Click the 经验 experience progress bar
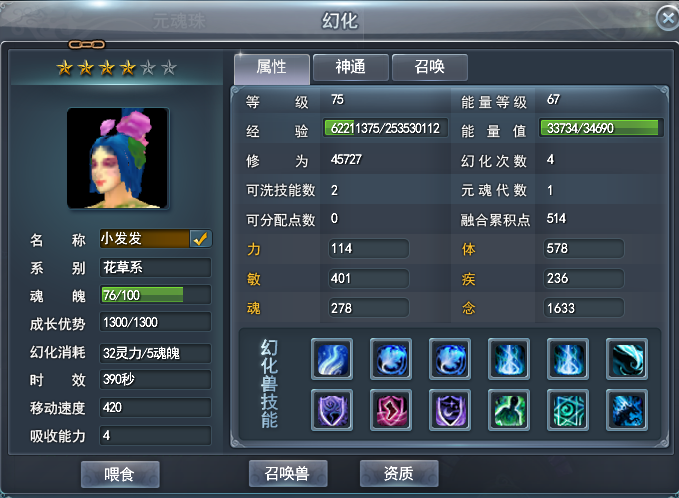This screenshot has height=498, width=679. pos(385,128)
